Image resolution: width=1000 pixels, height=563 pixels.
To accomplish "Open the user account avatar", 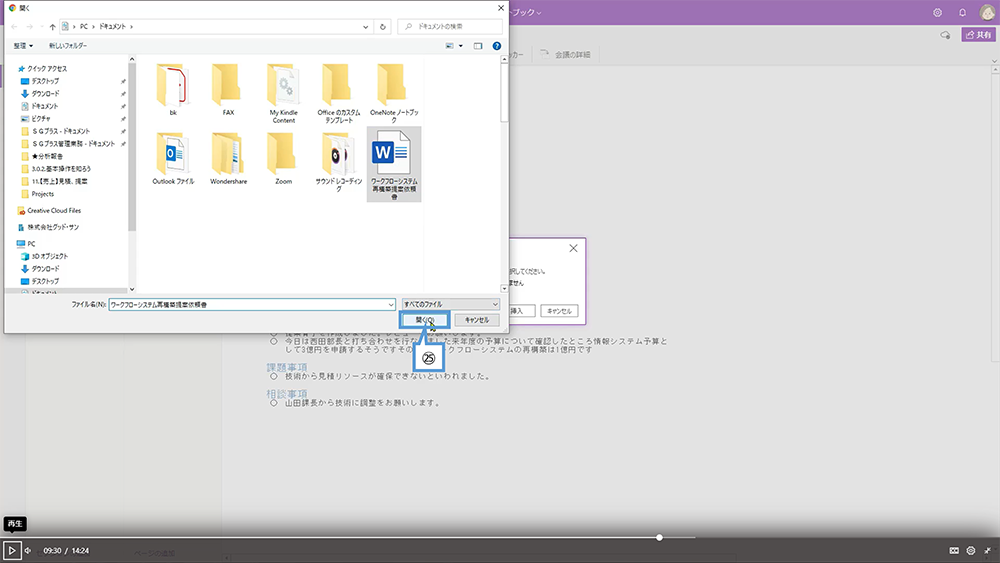I will click(x=987, y=12).
